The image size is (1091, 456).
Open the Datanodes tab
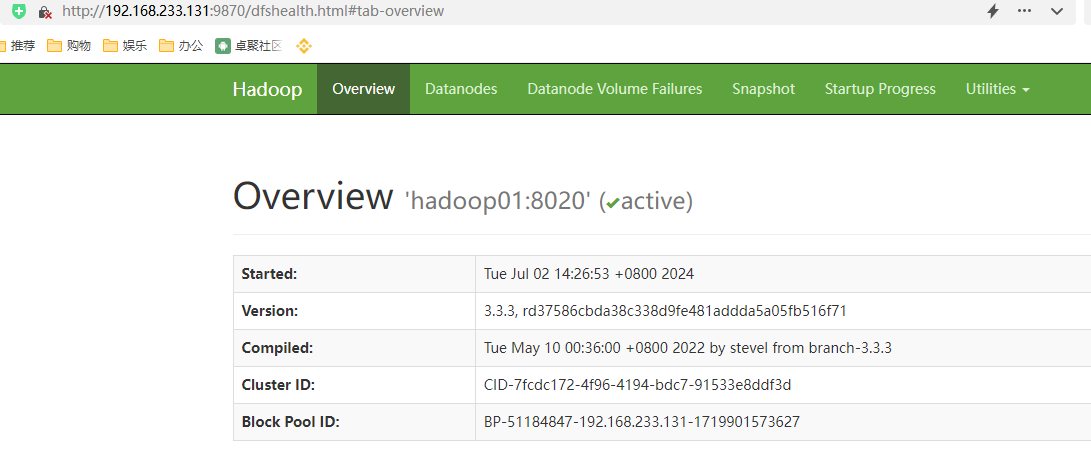pyautogui.click(x=461, y=89)
